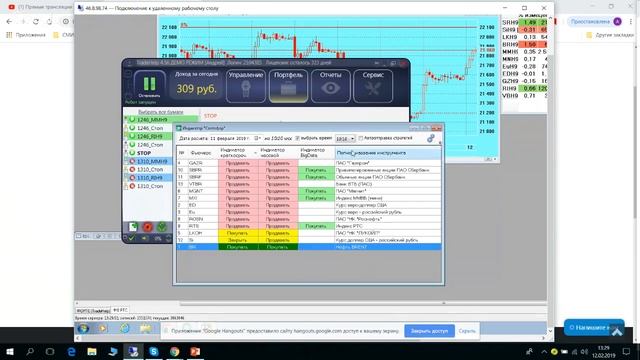The width and height of the screenshot is (640, 360).
Task: Show hidden system tray icons
Action: (x=544, y=351)
